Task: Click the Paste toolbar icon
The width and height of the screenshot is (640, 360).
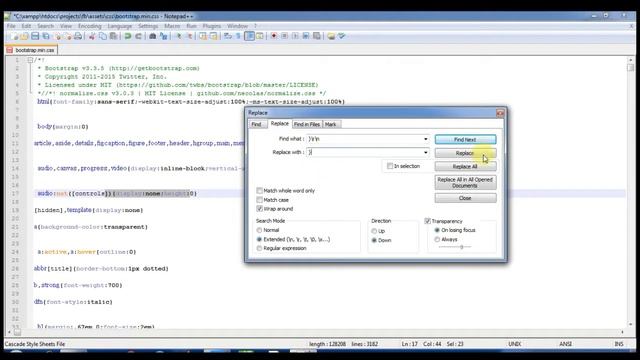Action: tap(114, 36)
